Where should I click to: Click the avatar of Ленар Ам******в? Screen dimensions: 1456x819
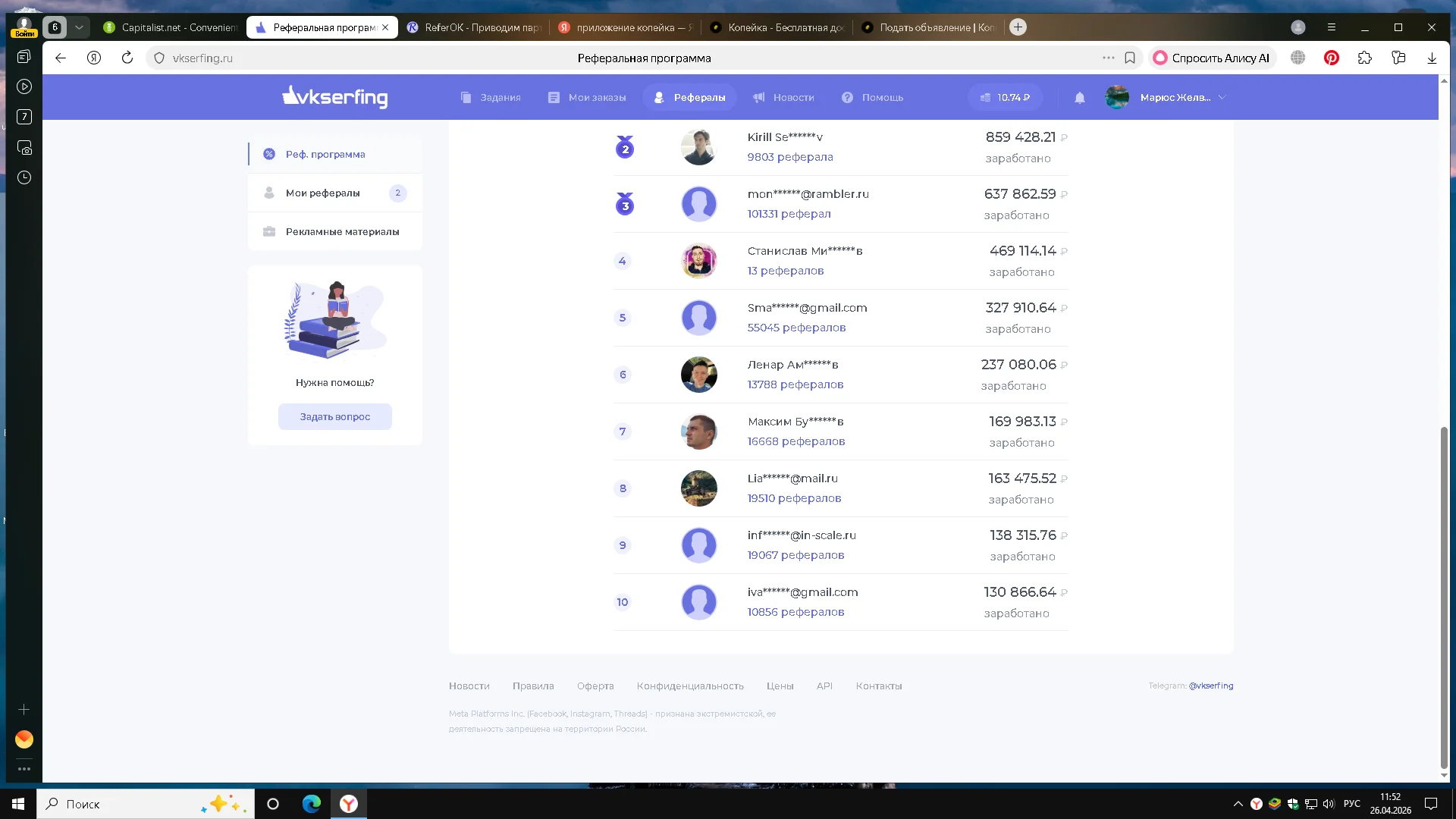[698, 375]
